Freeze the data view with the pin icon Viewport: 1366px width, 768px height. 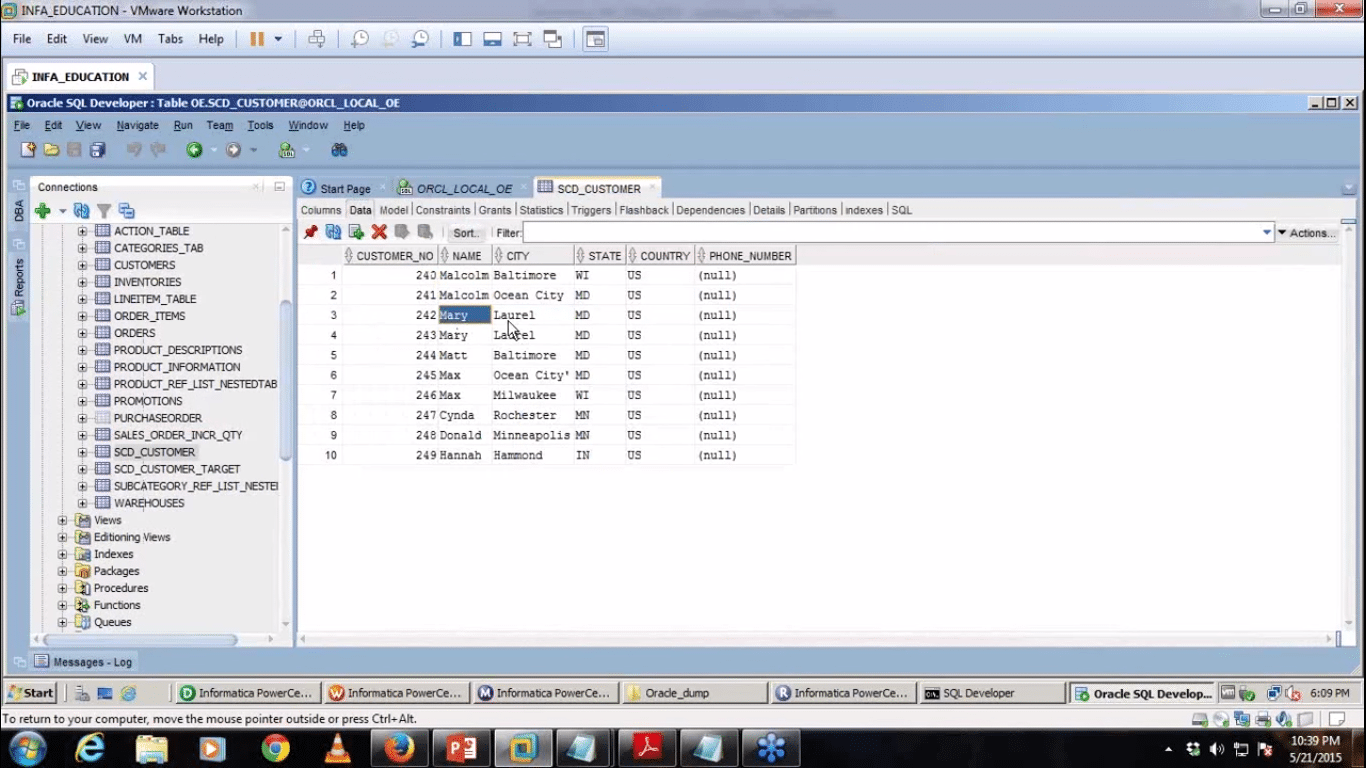pos(310,232)
